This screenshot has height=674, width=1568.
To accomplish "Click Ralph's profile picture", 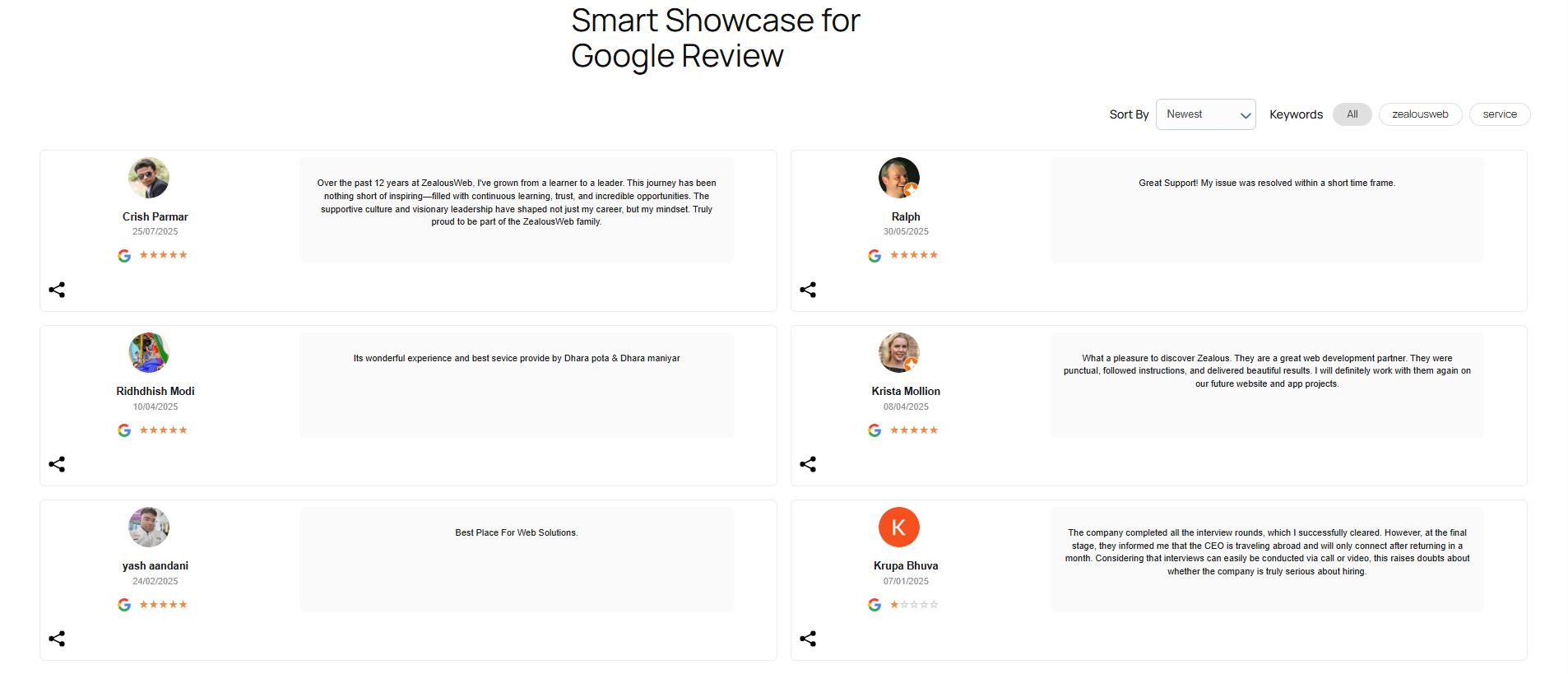I will click(x=899, y=178).
